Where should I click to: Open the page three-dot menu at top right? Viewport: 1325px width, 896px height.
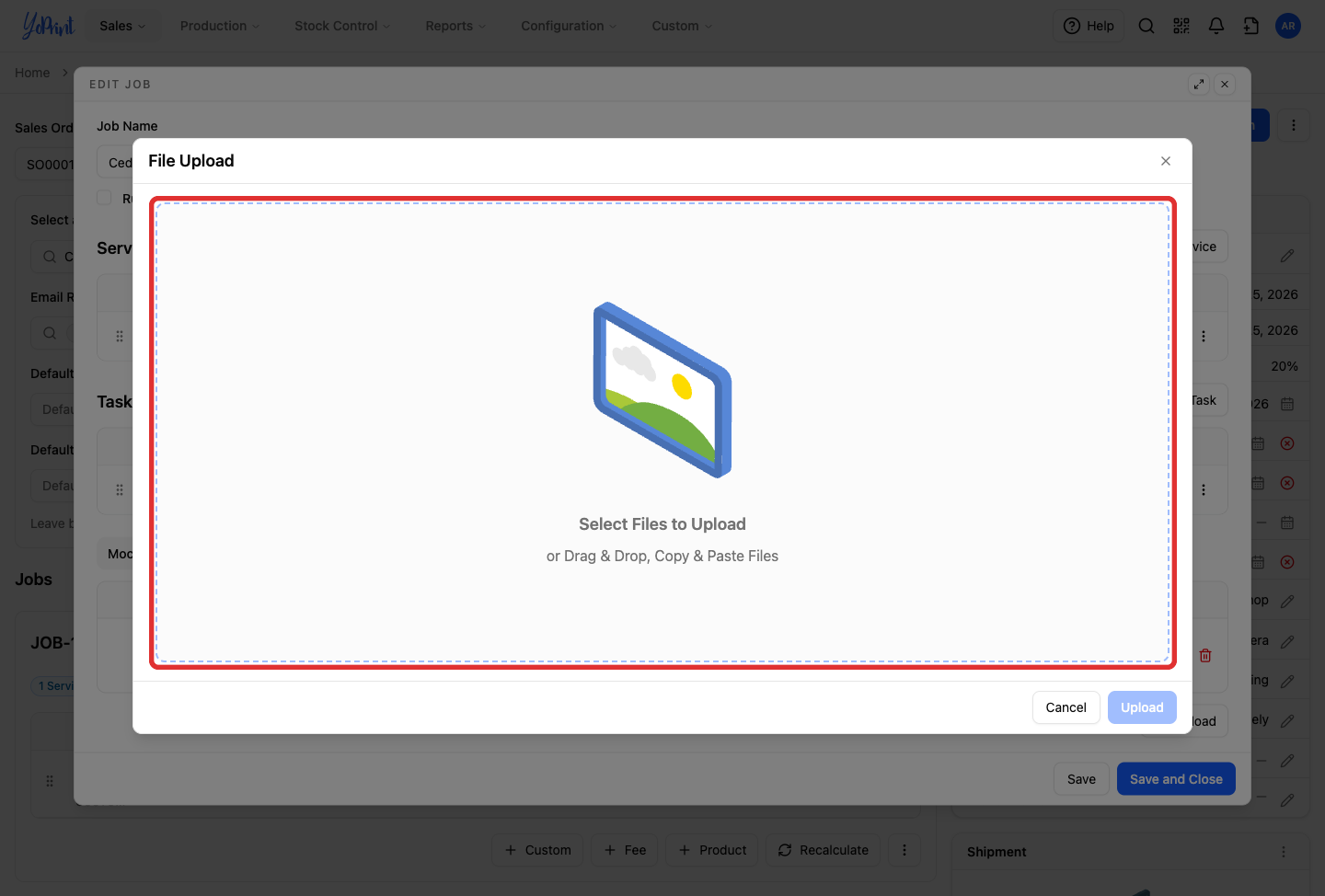click(x=1294, y=125)
